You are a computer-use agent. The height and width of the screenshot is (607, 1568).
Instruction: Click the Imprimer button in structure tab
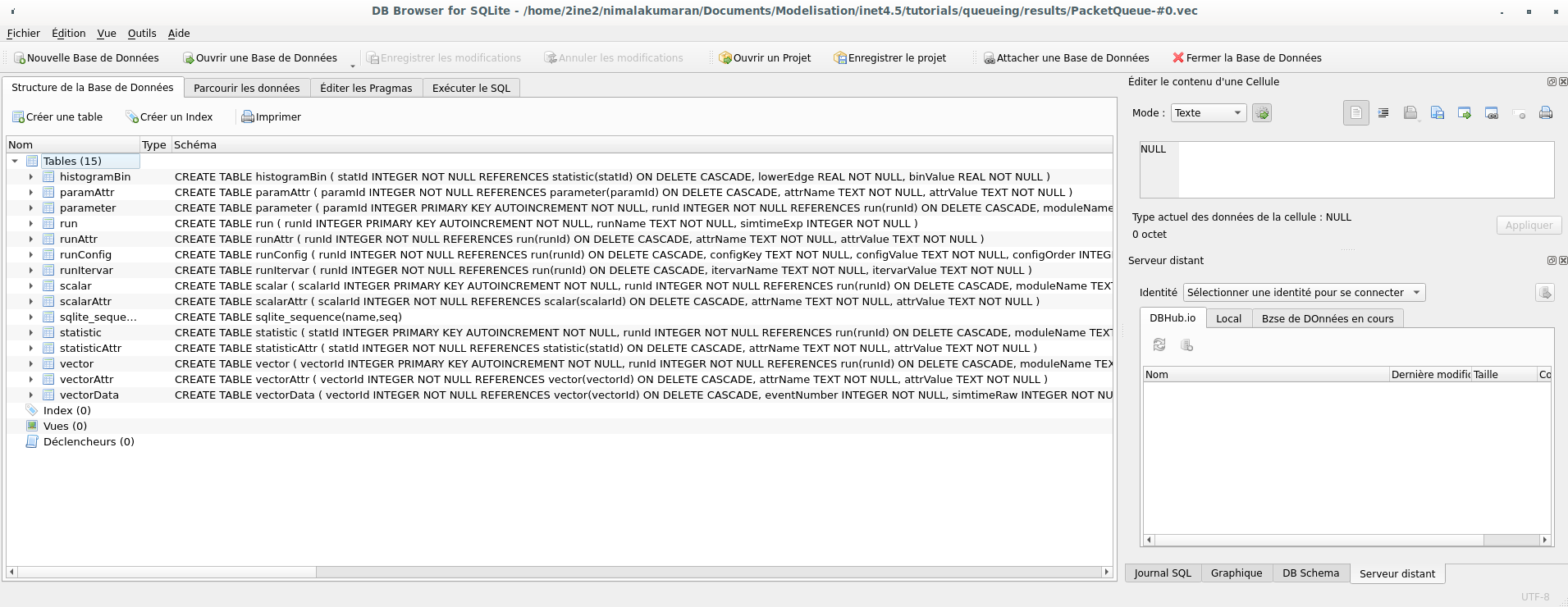click(271, 117)
